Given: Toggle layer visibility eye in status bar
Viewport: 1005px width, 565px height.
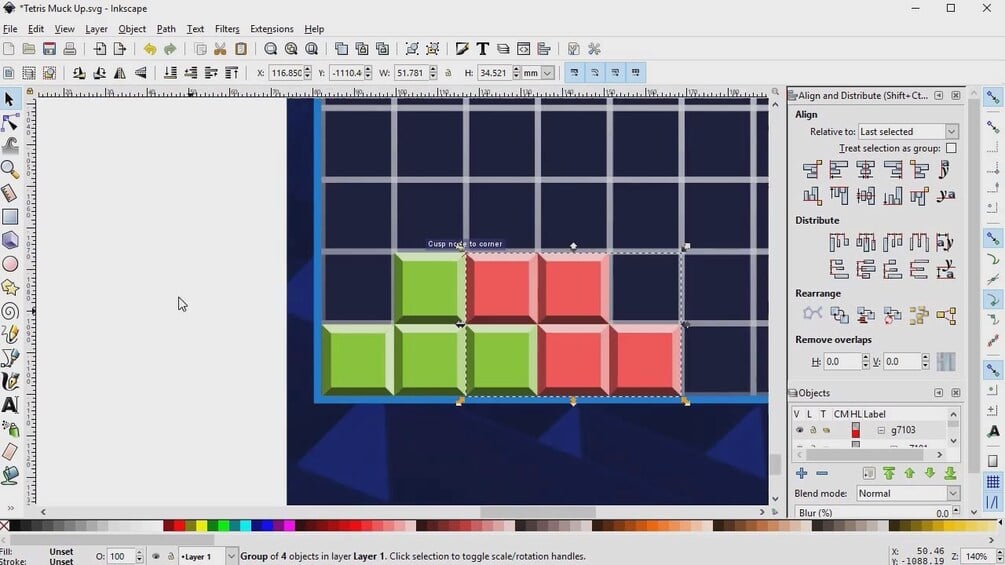Looking at the screenshot, I should coord(156,556).
